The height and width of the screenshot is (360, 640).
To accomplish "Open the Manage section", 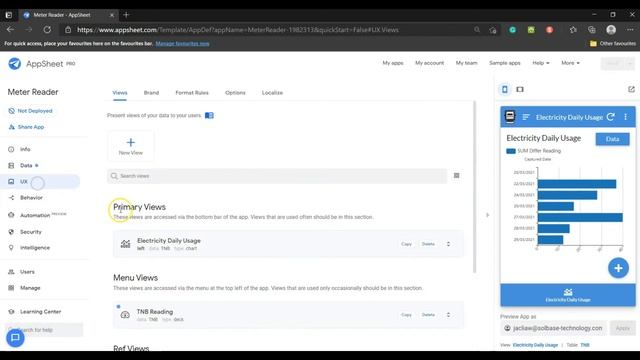I will point(30,288).
